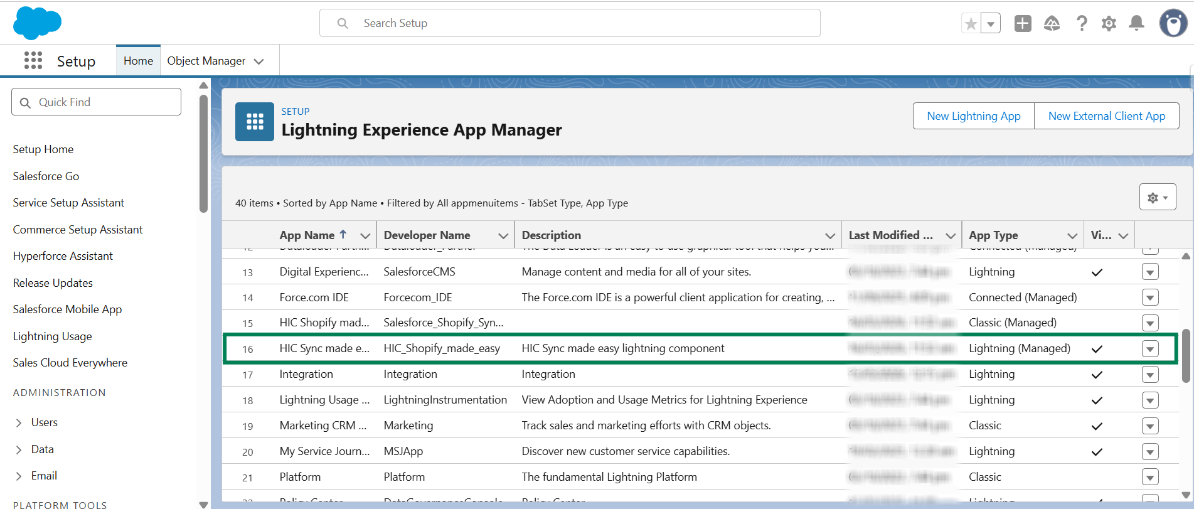Click the New Lightning App button

click(x=973, y=116)
